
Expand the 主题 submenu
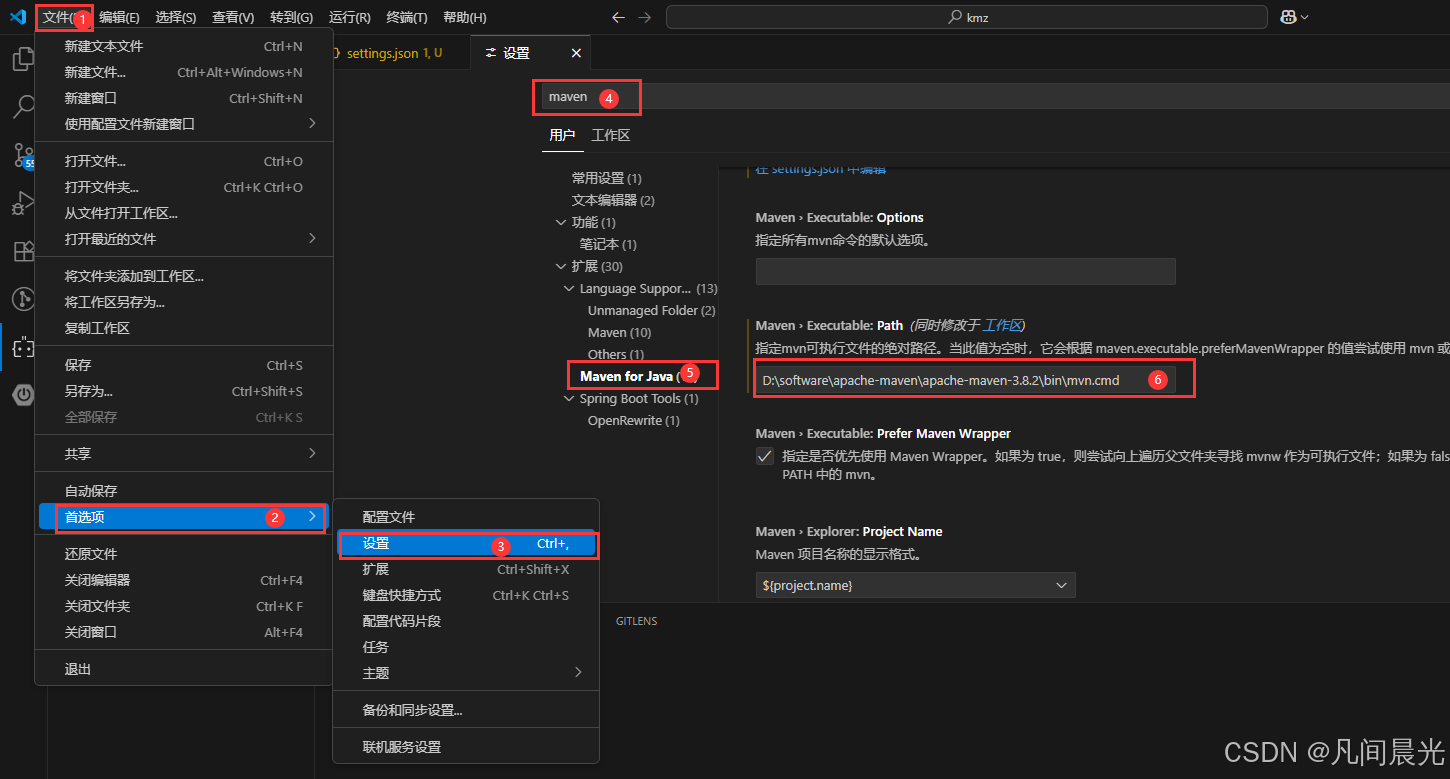466,673
